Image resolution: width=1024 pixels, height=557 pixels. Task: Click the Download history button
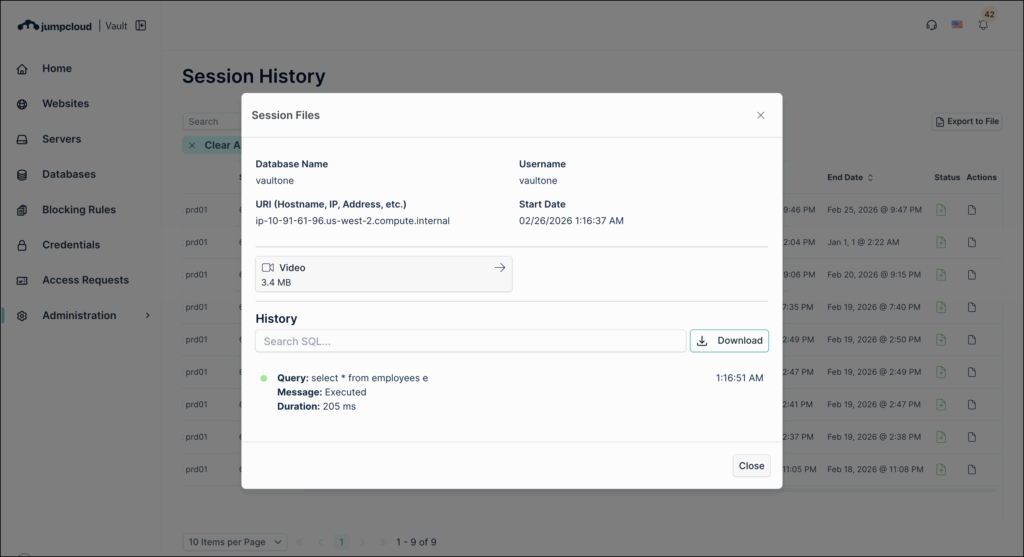coord(729,341)
